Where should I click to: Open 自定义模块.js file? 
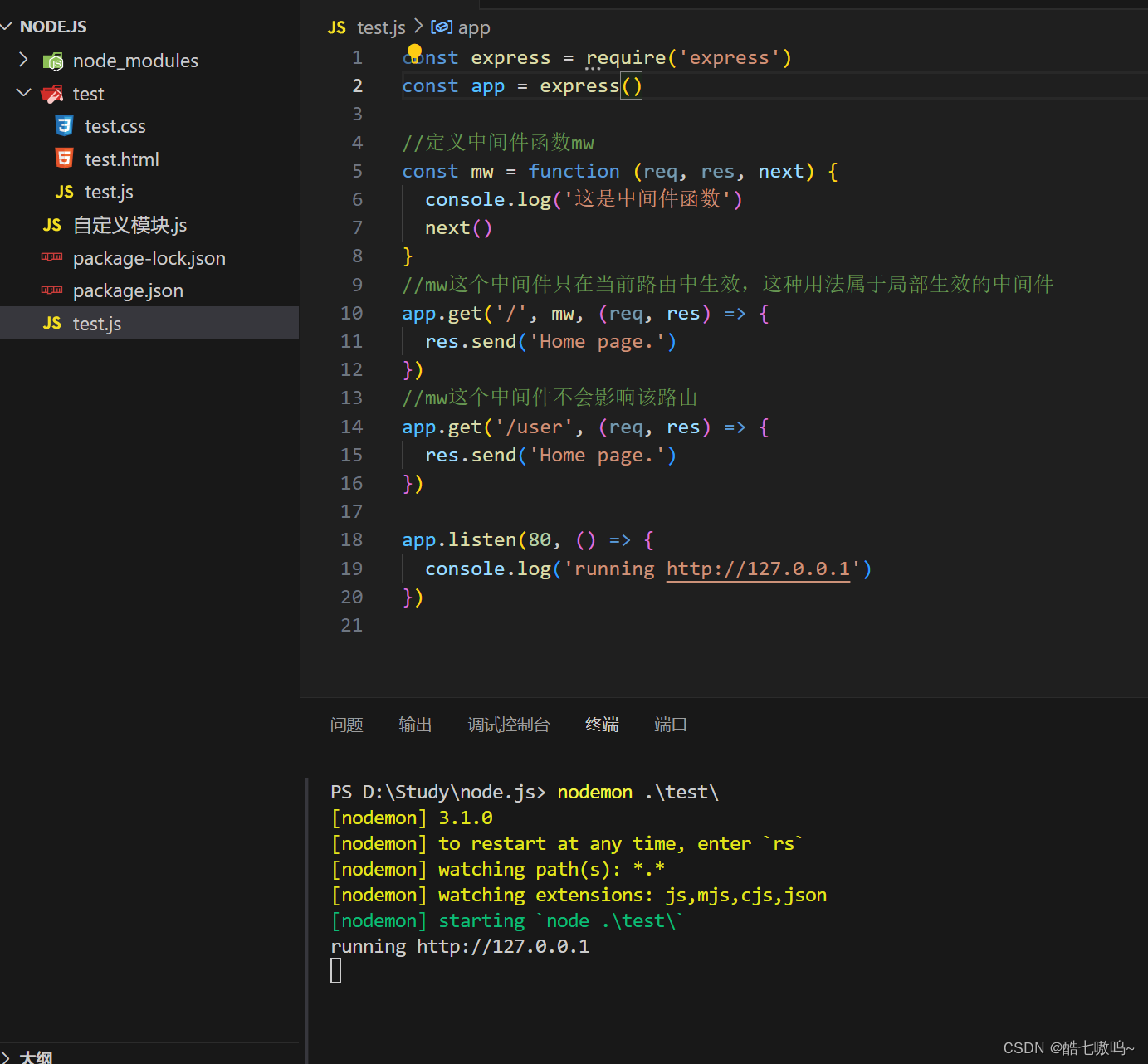coord(129,225)
